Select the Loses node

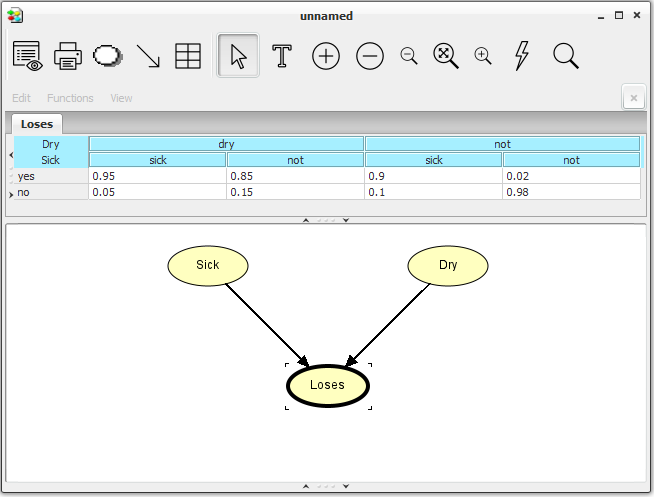coord(328,385)
